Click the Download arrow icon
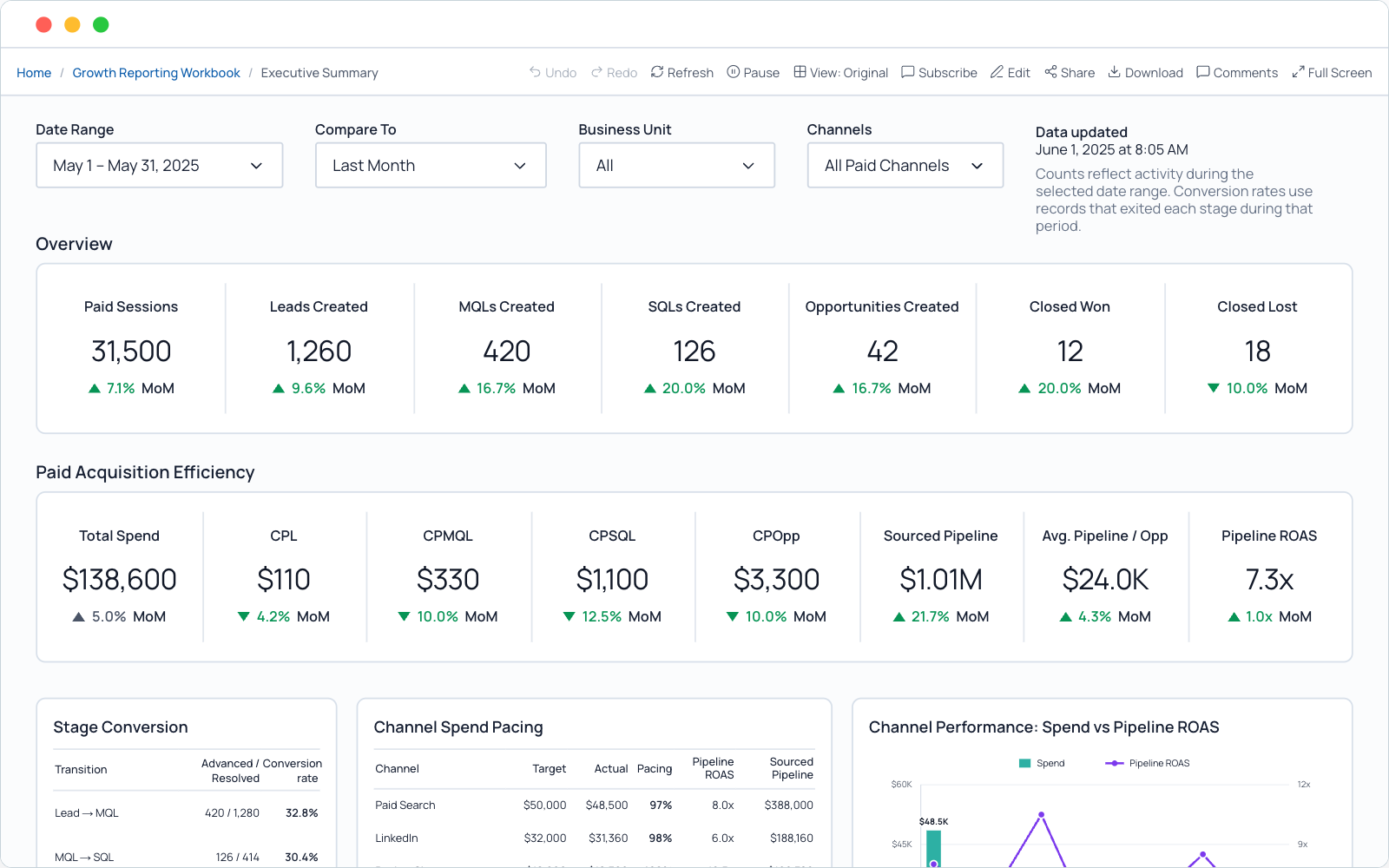Viewport: 1389px width, 868px height. pyautogui.click(x=1115, y=72)
